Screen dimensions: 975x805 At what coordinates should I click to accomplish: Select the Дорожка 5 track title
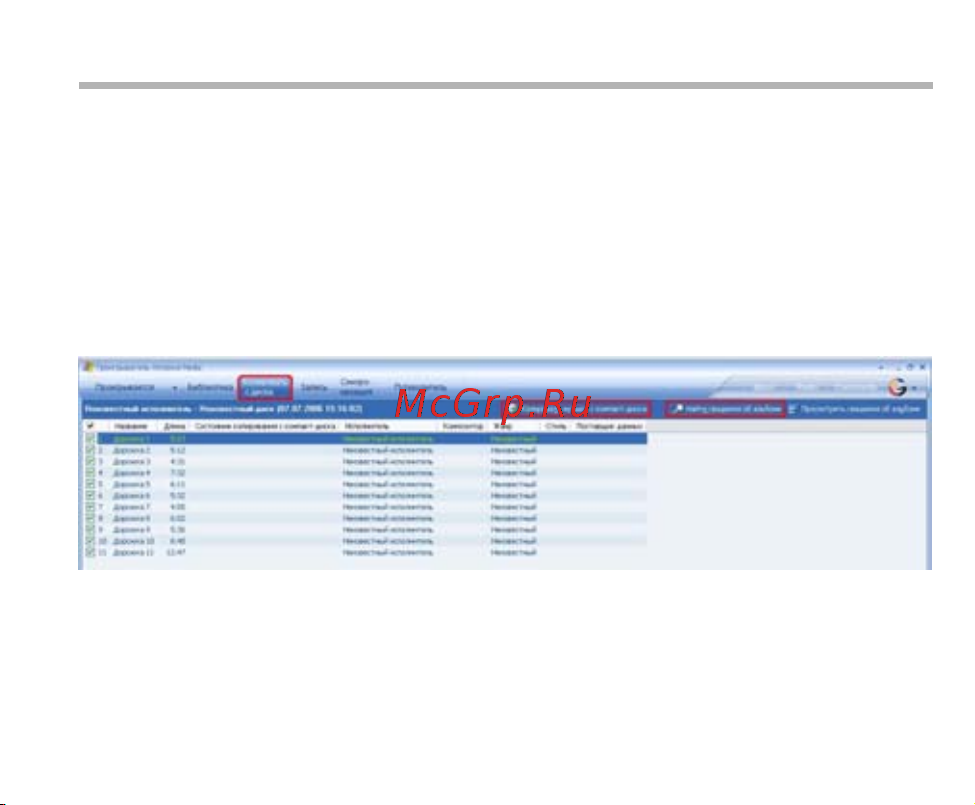[131, 484]
